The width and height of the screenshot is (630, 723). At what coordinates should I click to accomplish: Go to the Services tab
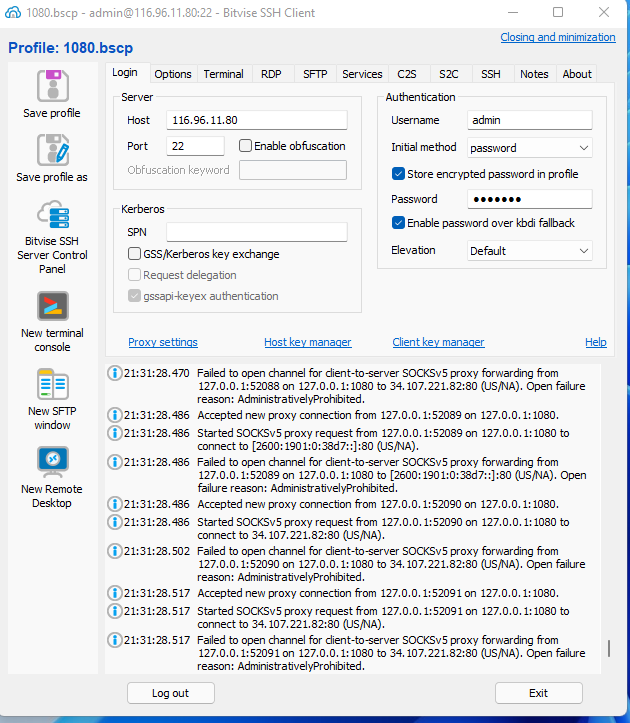tap(362, 74)
